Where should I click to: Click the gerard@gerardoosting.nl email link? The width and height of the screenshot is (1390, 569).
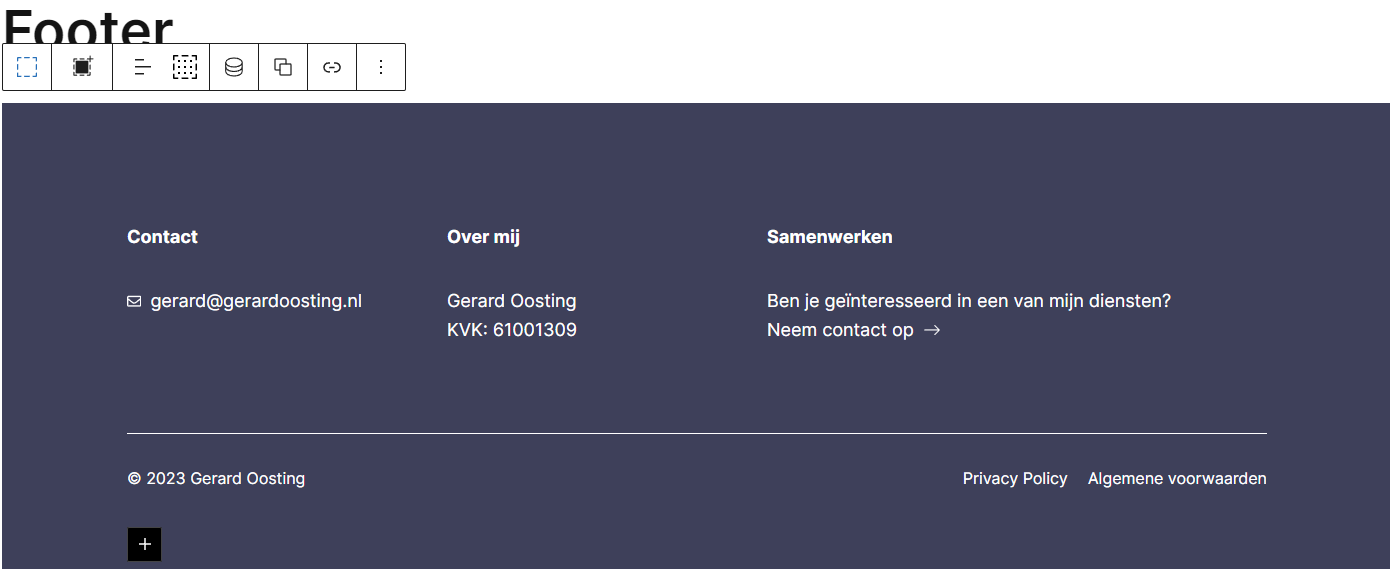pos(256,301)
